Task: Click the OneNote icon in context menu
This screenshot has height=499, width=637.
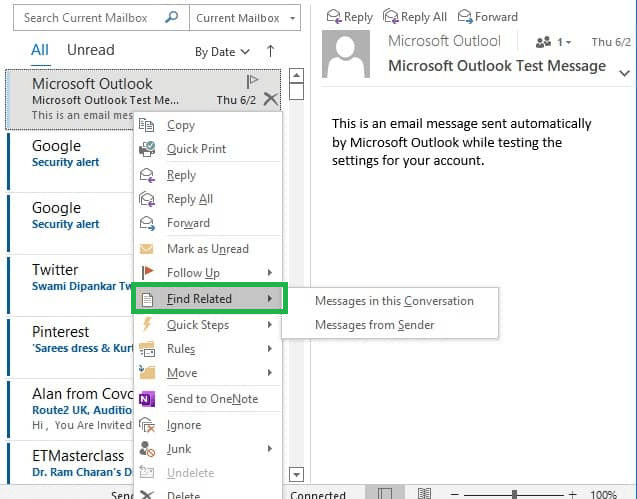Action: (x=147, y=399)
